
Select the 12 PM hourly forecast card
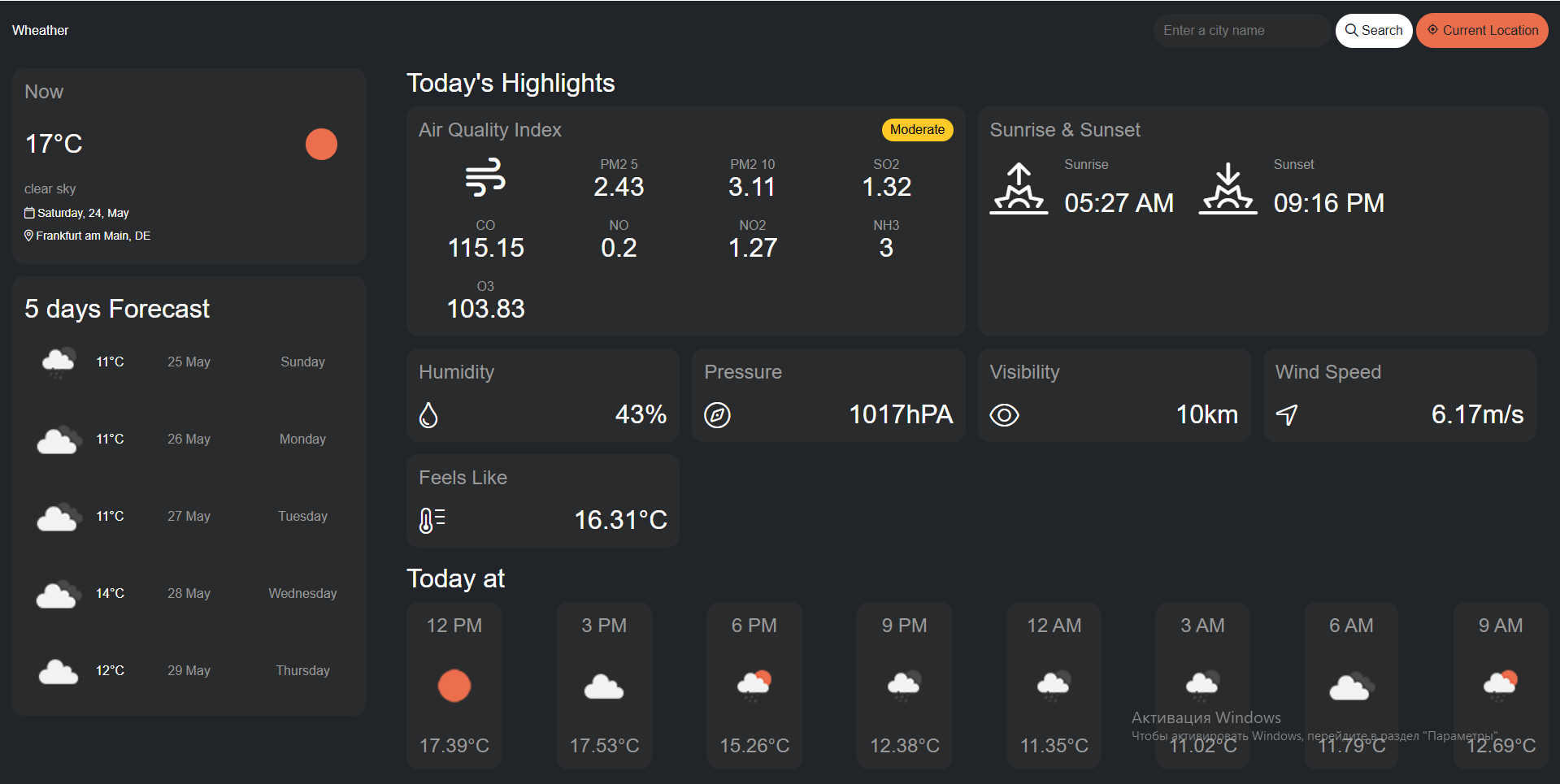(454, 685)
